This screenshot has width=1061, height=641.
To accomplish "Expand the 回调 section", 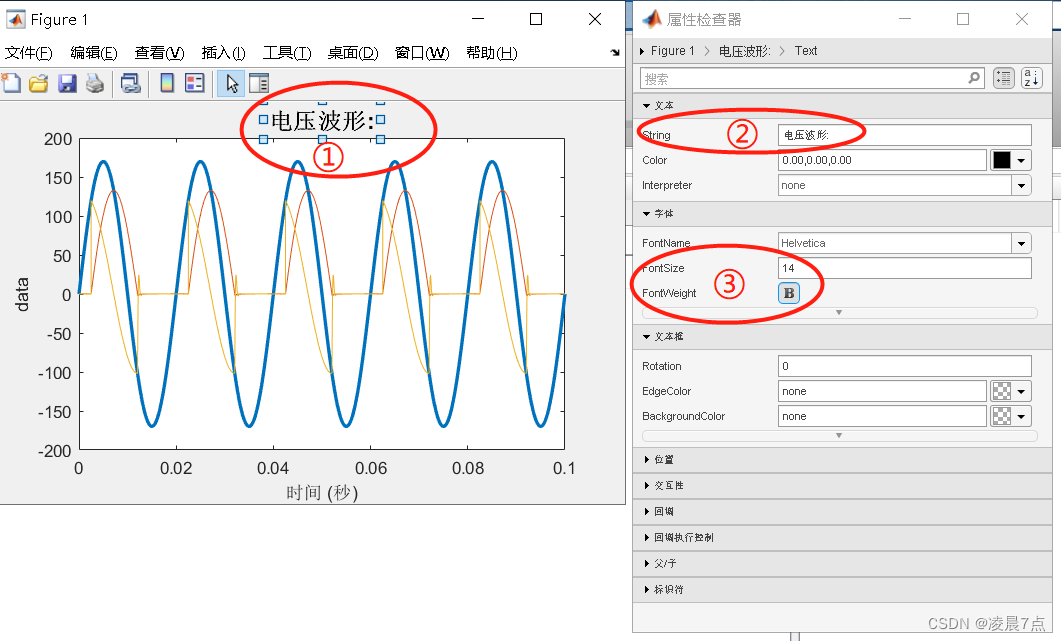I will pos(647,511).
